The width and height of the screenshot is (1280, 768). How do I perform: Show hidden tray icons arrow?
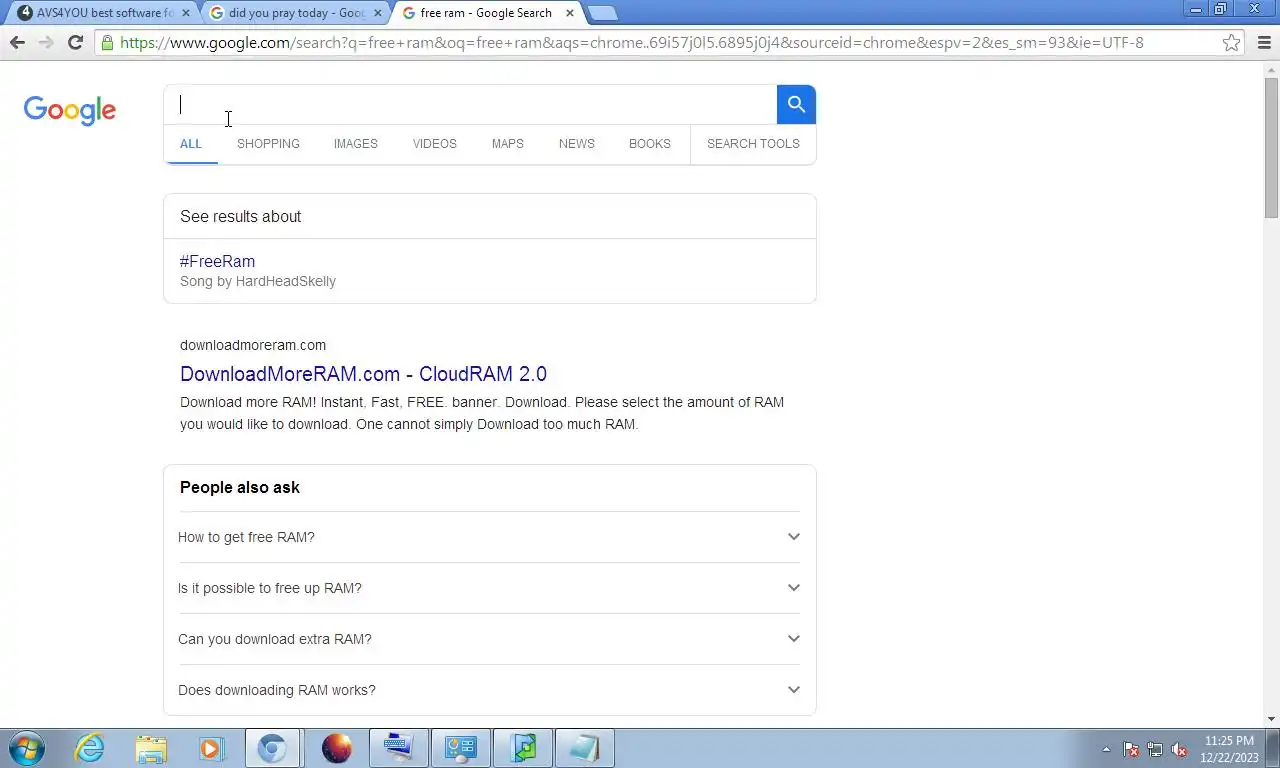point(1106,749)
